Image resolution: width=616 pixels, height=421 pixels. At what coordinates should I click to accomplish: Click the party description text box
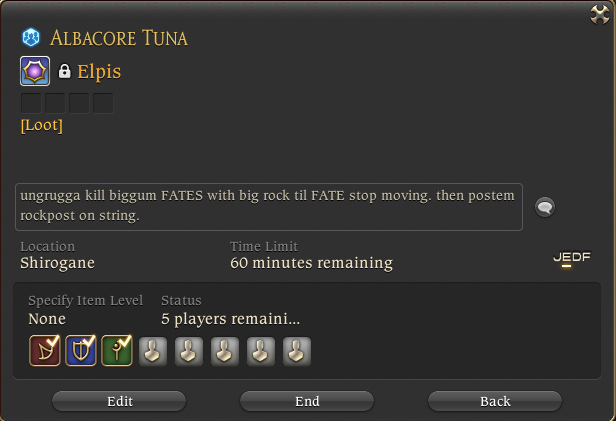(269, 207)
